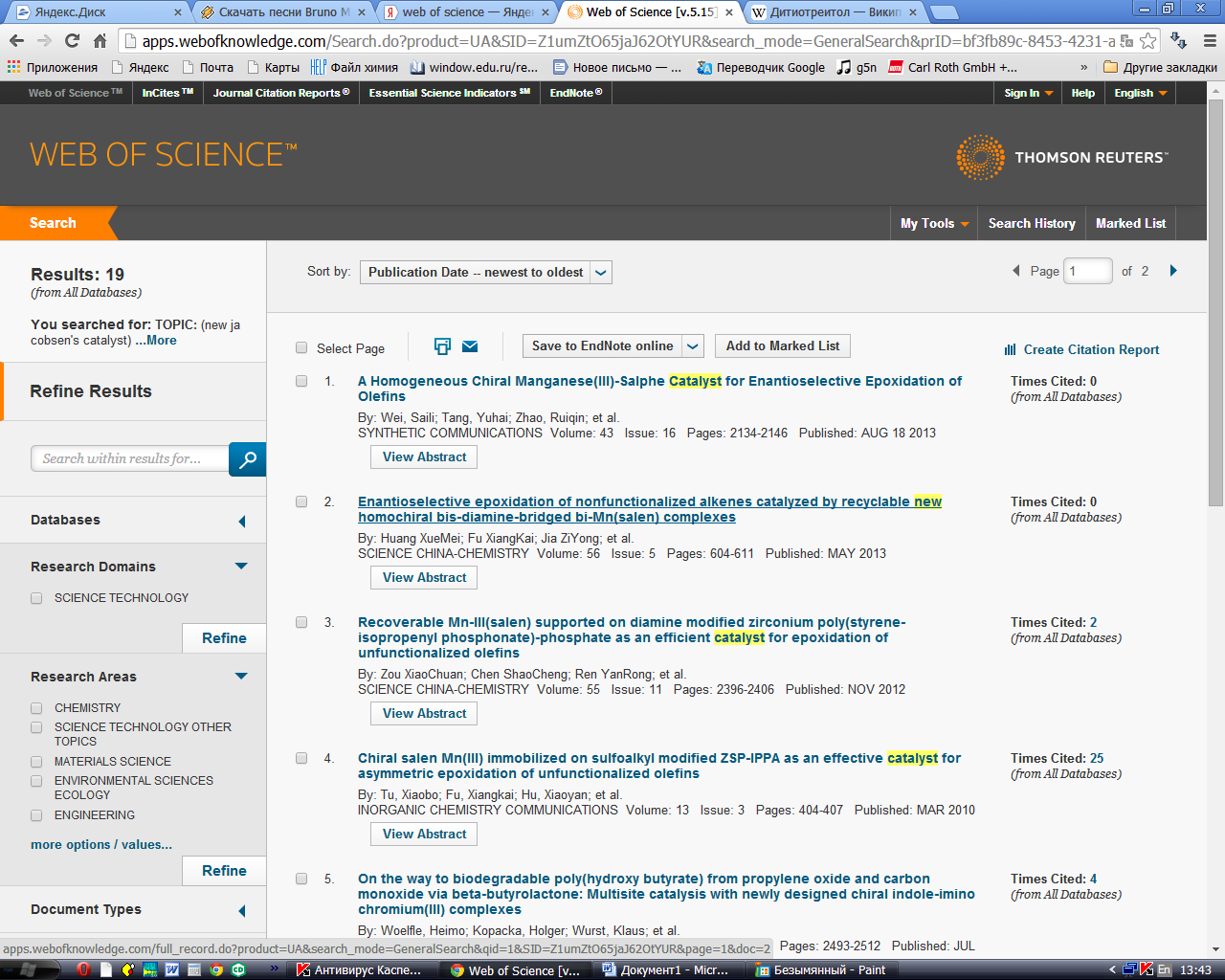The width and height of the screenshot is (1225, 980).
Task: Click Add to Marked List button
Action: coord(783,346)
